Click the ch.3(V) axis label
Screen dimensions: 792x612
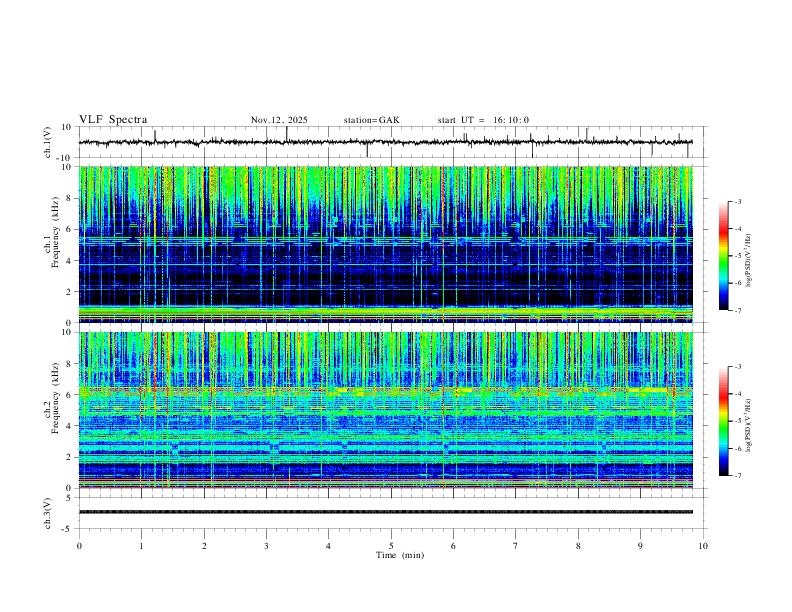click(x=48, y=514)
